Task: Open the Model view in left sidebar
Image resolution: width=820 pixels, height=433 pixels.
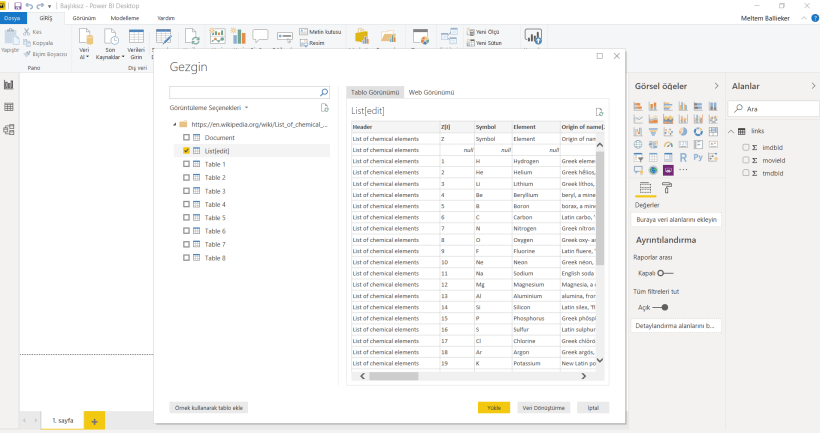Action: click(x=9, y=129)
